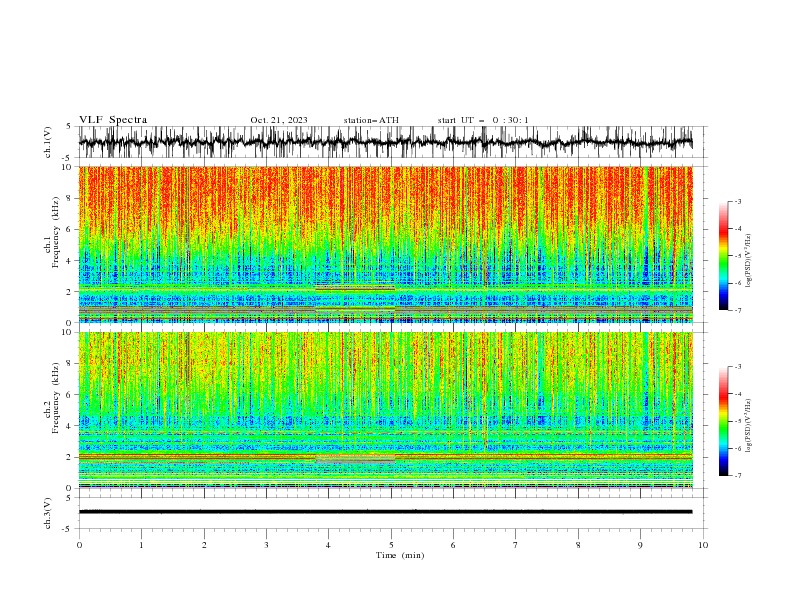Click the "VLF Spectra" plot title
Image resolution: width=792 pixels, height=612 pixels.
tap(113, 120)
